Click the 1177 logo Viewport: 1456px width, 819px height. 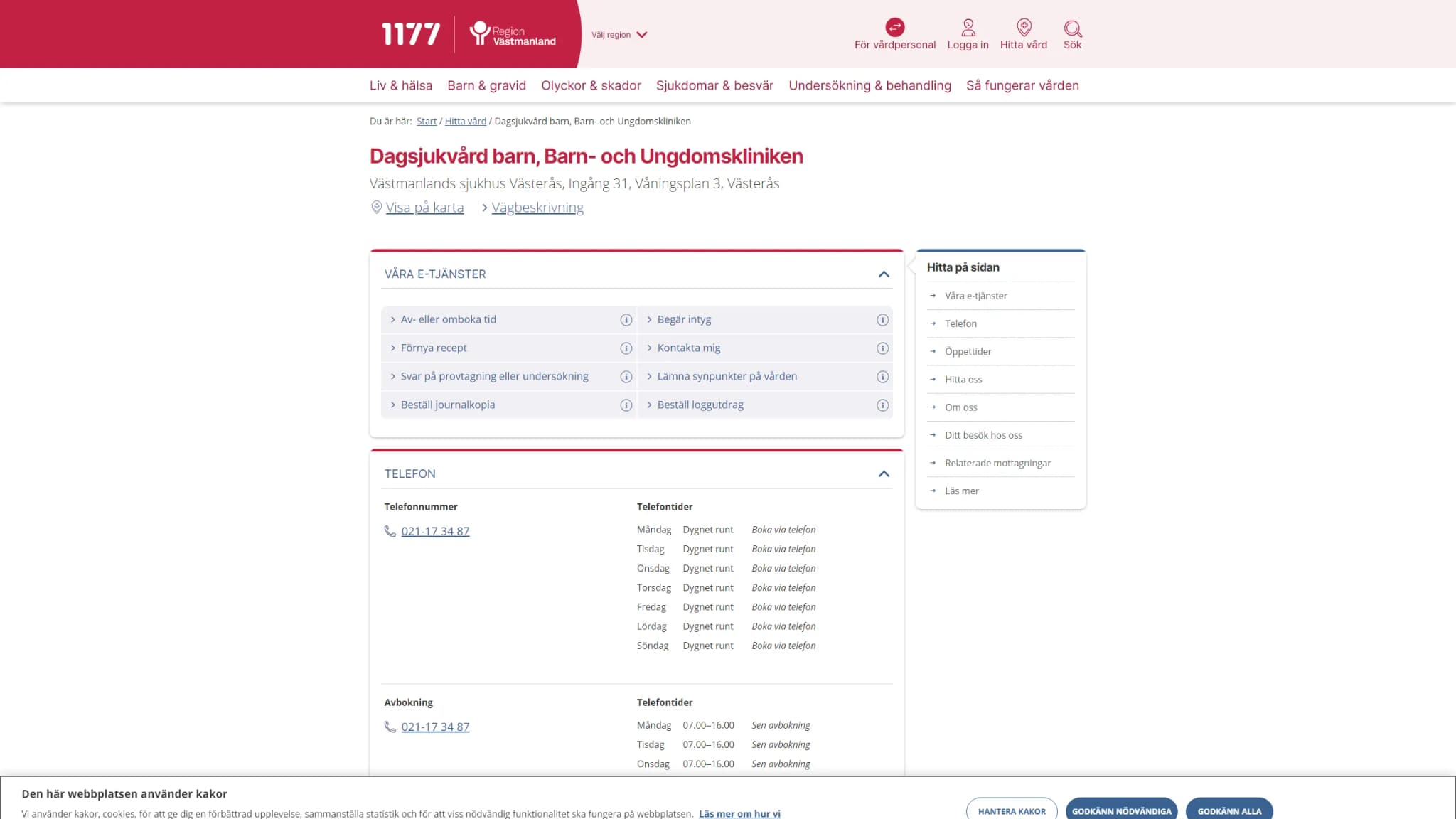tap(411, 34)
